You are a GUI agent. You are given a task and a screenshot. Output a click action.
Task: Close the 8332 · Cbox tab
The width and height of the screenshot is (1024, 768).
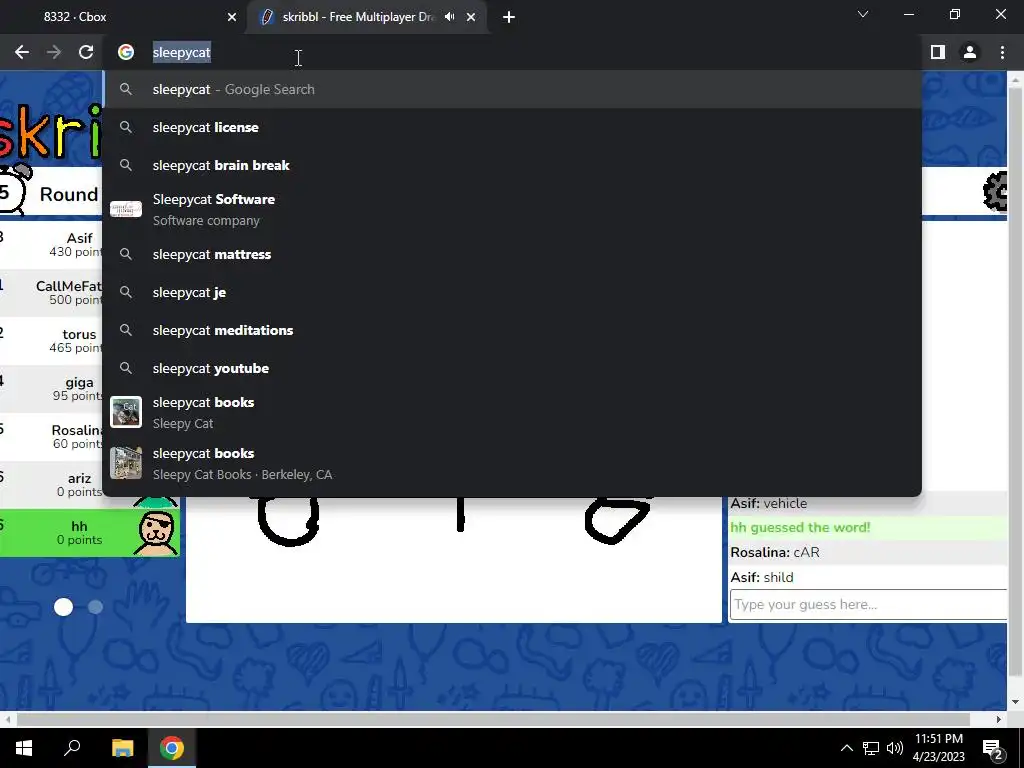(232, 17)
